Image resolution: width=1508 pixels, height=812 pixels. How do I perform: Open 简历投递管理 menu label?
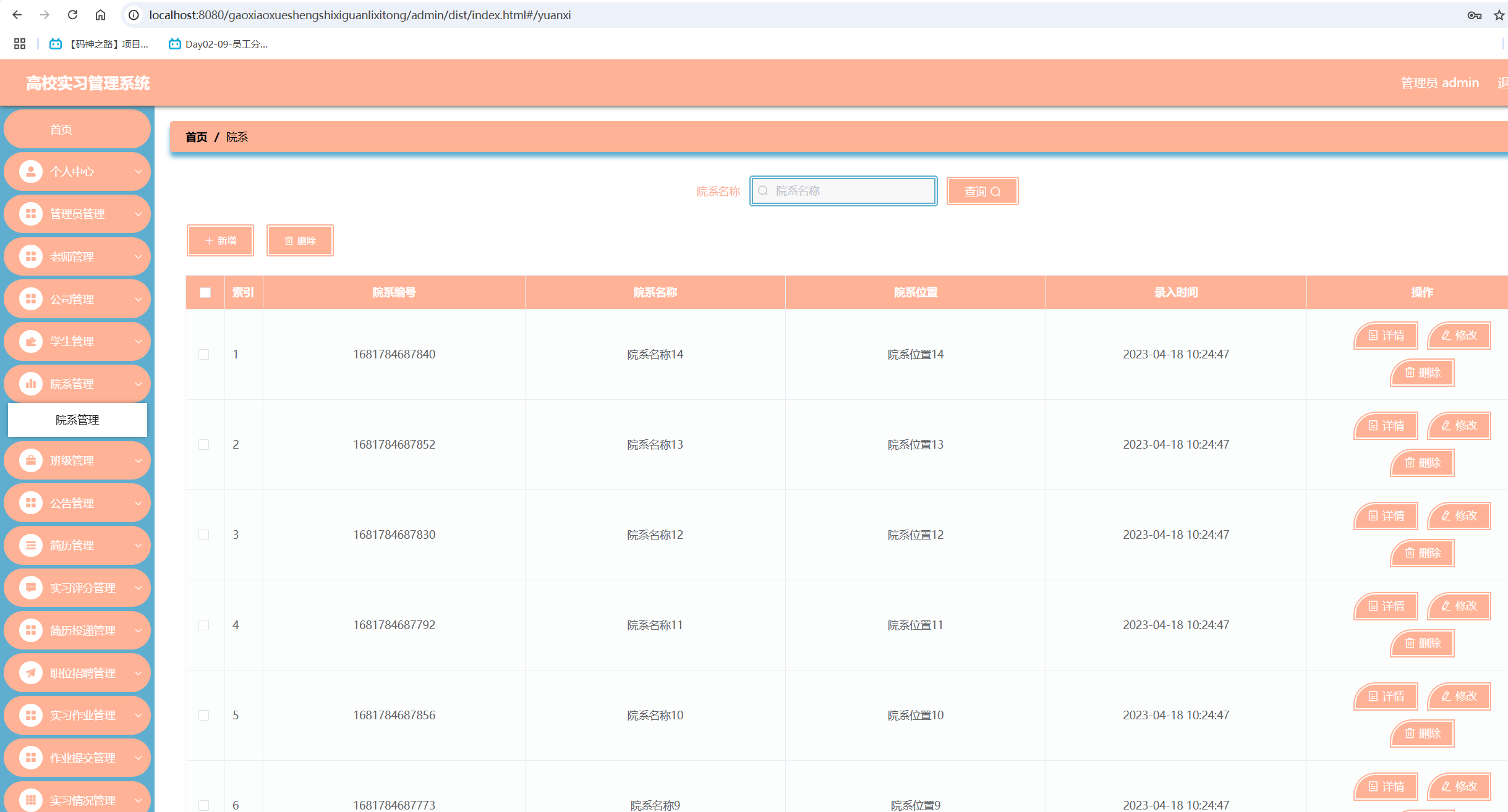83,630
